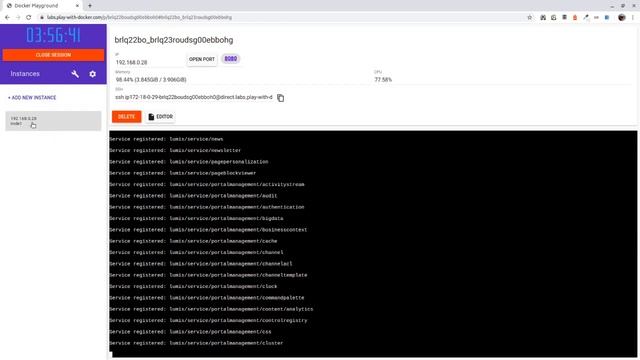Open the Chrome three-dot menu
This screenshot has width=640, height=360.
click(x=633, y=17)
